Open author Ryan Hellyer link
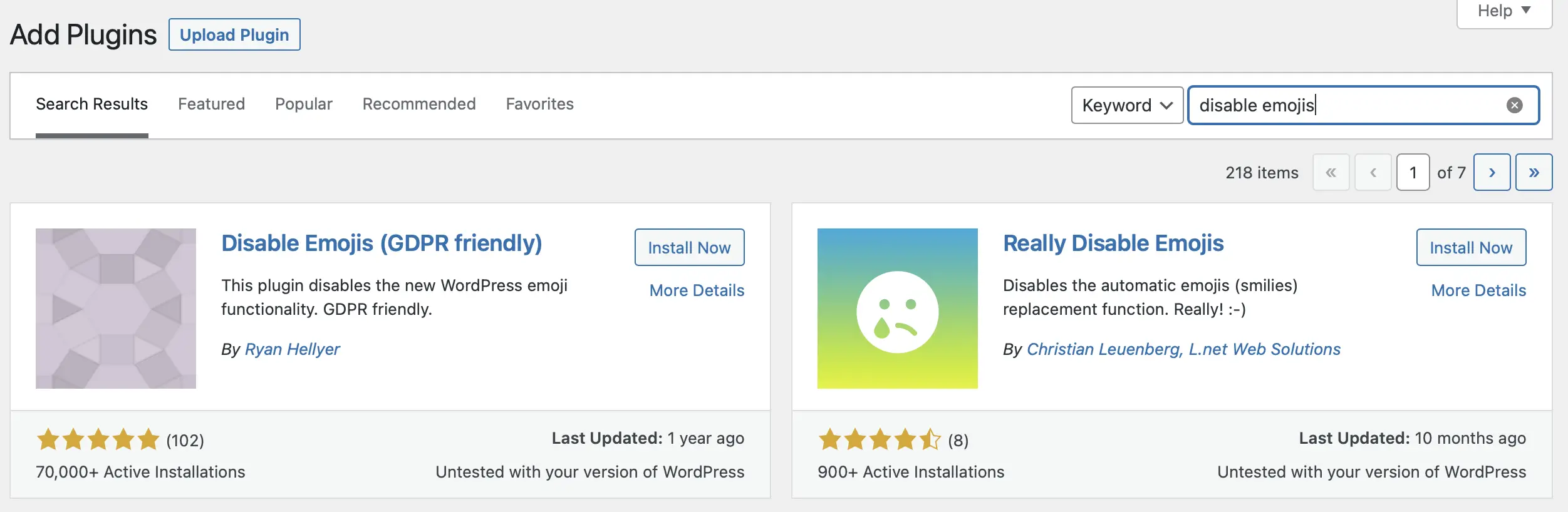 click(x=292, y=349)
